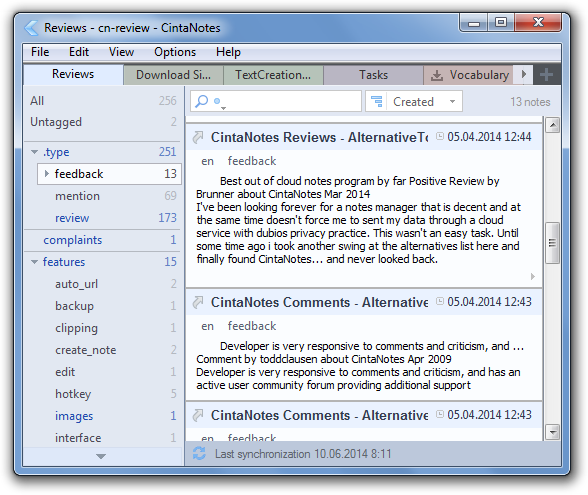Click the feedback tag on the second note

click(252, 326)
